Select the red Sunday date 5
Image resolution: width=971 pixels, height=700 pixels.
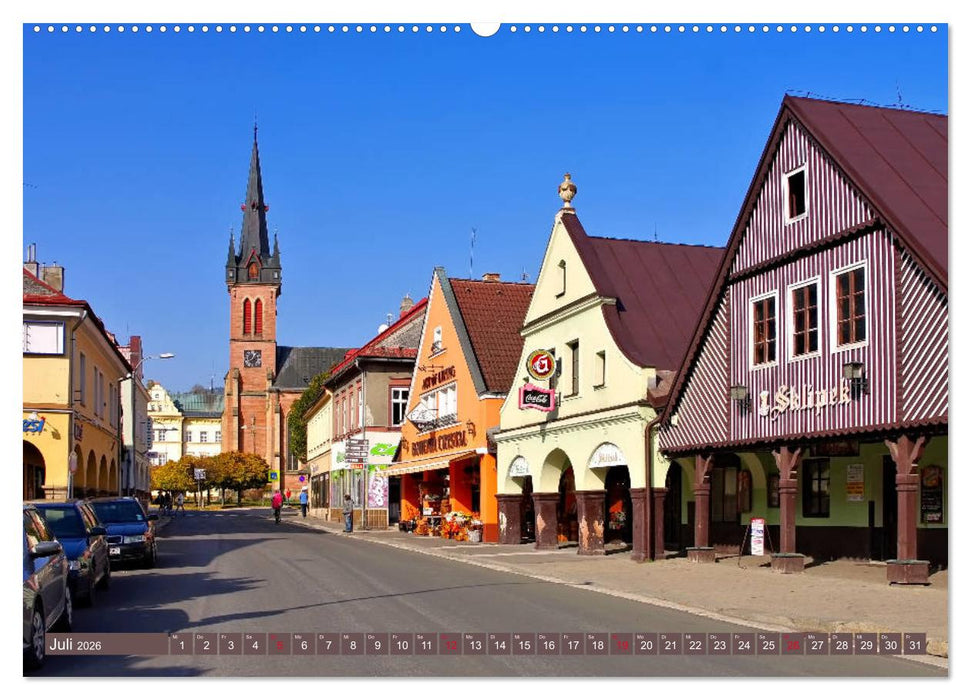point(280,647)
